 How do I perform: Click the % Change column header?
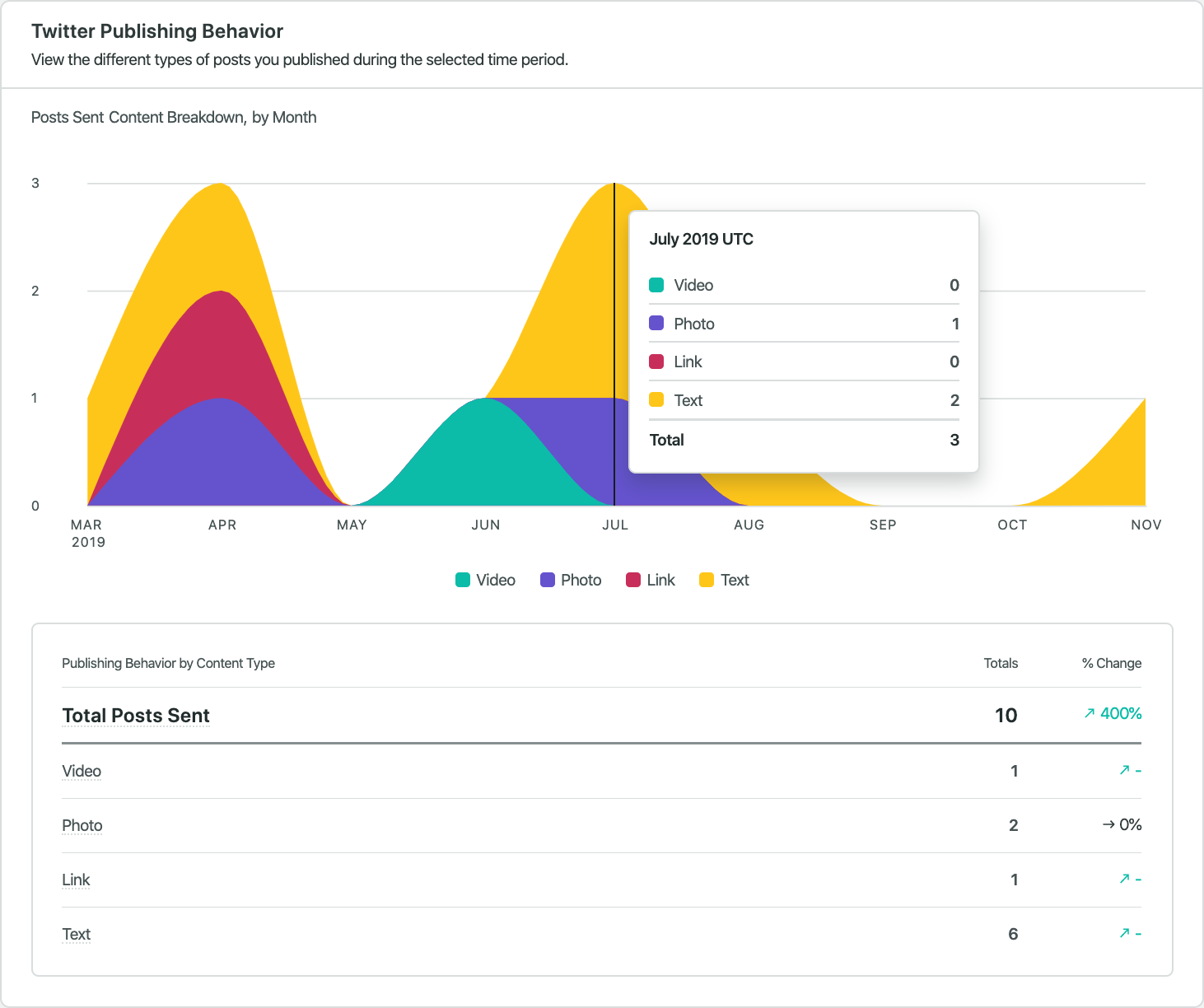1112,663
